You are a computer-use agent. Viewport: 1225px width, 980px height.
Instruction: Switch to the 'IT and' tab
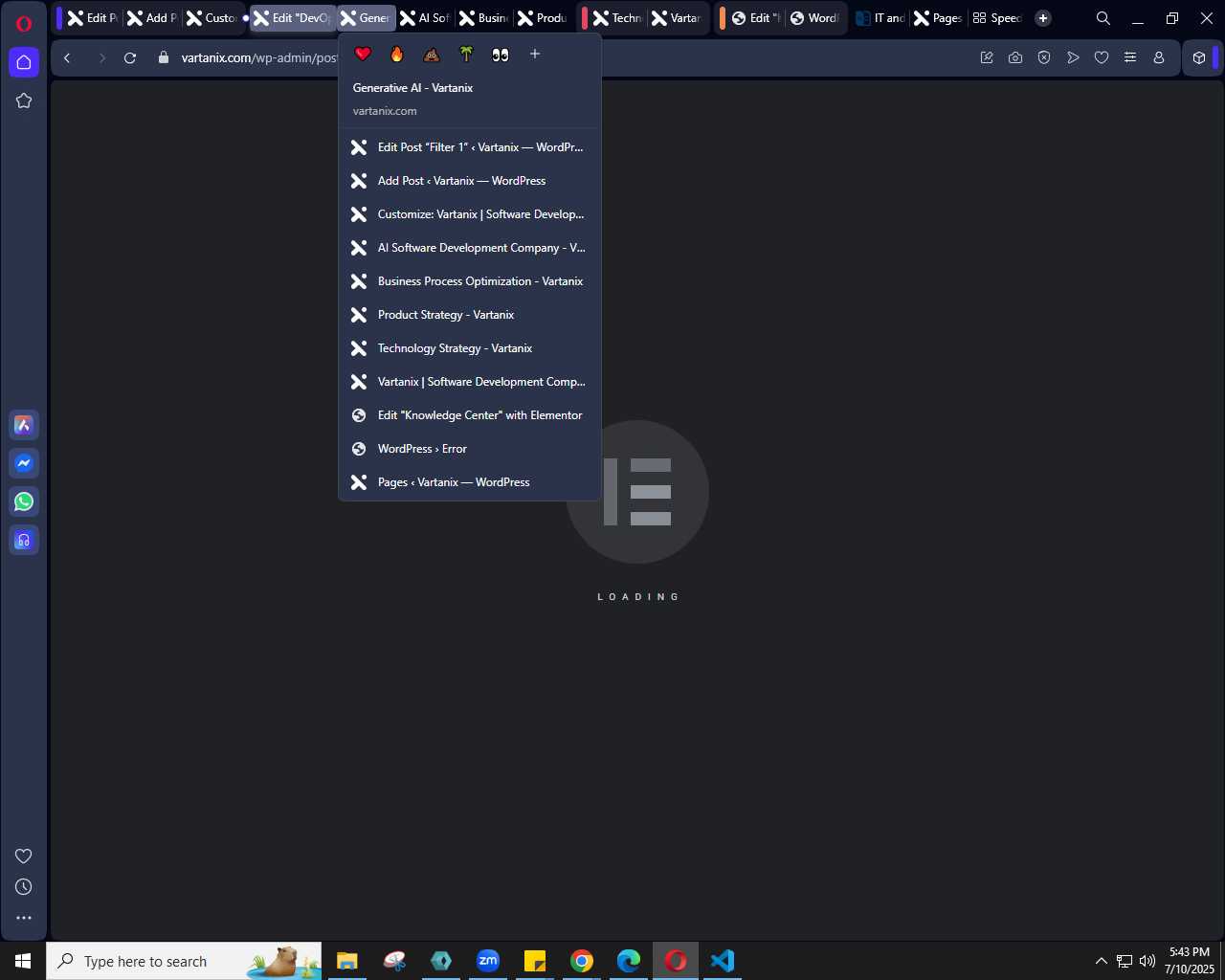(x=880, y=18)
